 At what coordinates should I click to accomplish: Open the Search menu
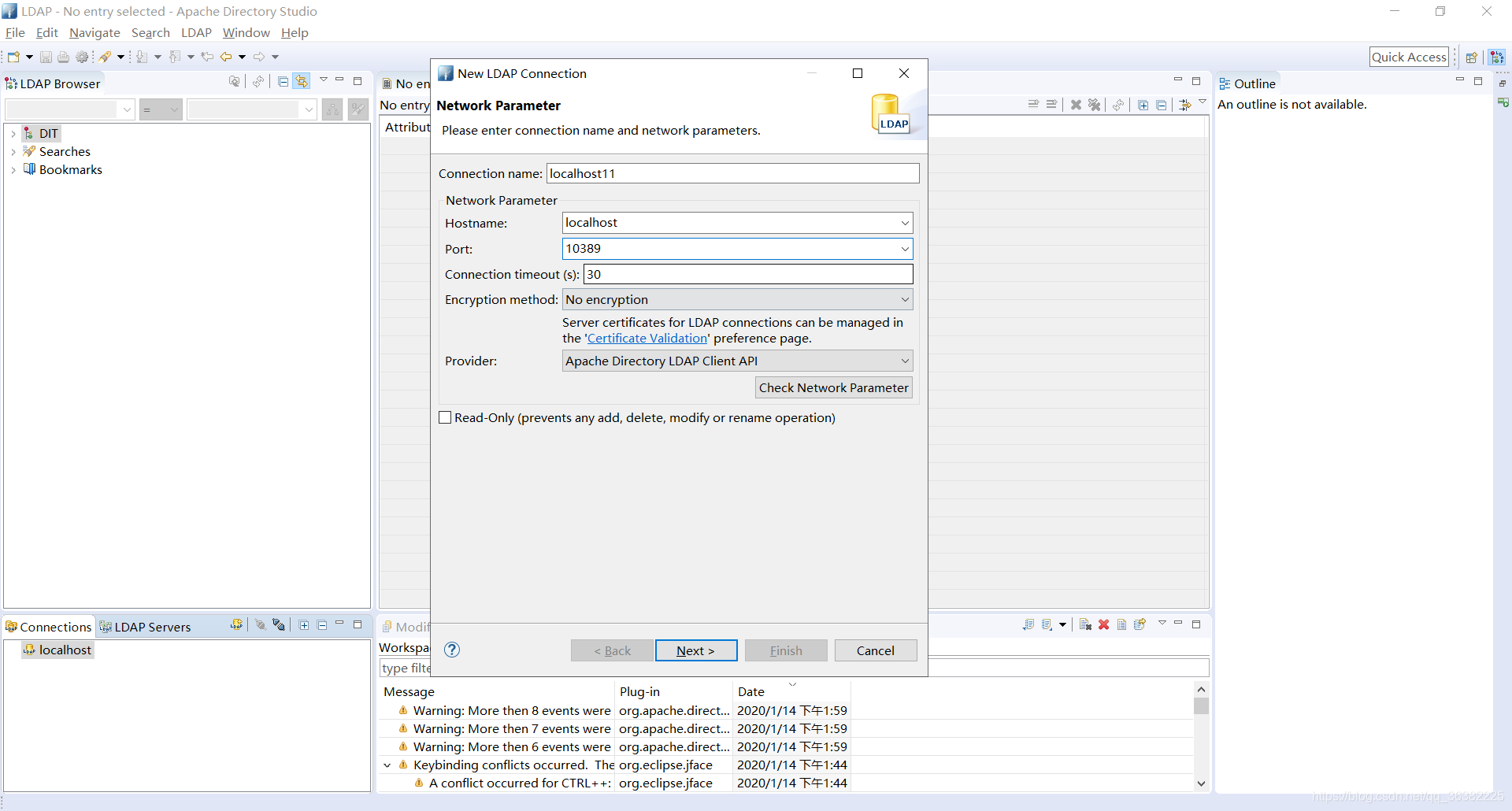(150, 32)
